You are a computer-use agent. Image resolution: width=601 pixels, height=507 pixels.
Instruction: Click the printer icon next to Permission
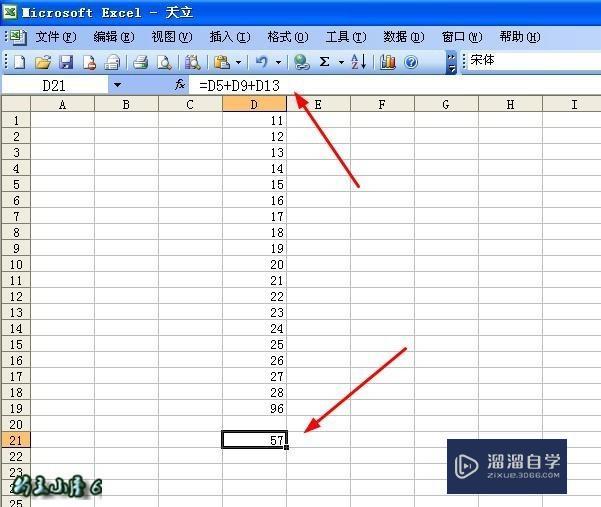click(x=112, y=62)
